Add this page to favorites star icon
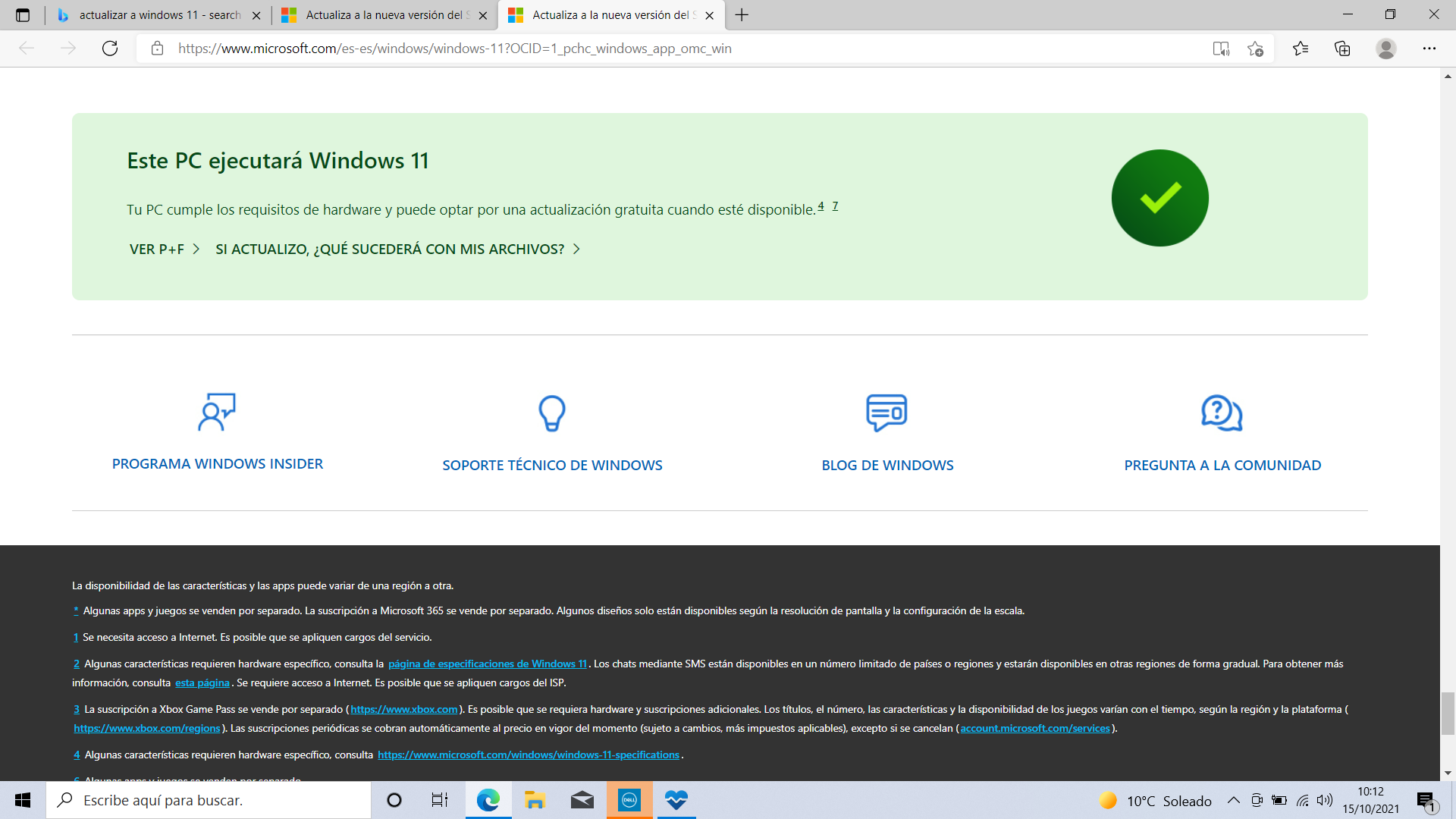 tap(1255, 49)
